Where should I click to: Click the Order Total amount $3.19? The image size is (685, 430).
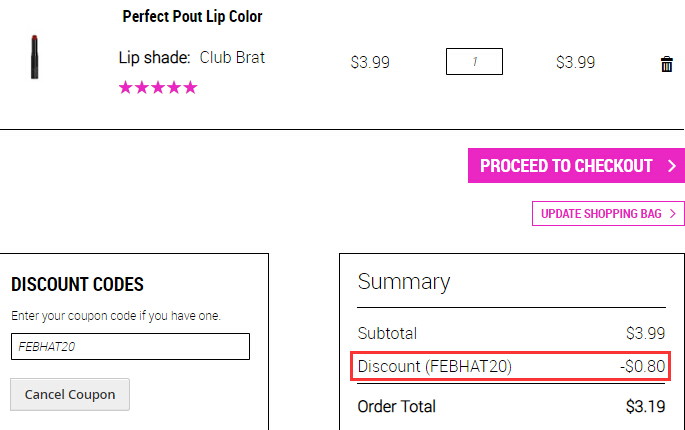tap(645, 406)
